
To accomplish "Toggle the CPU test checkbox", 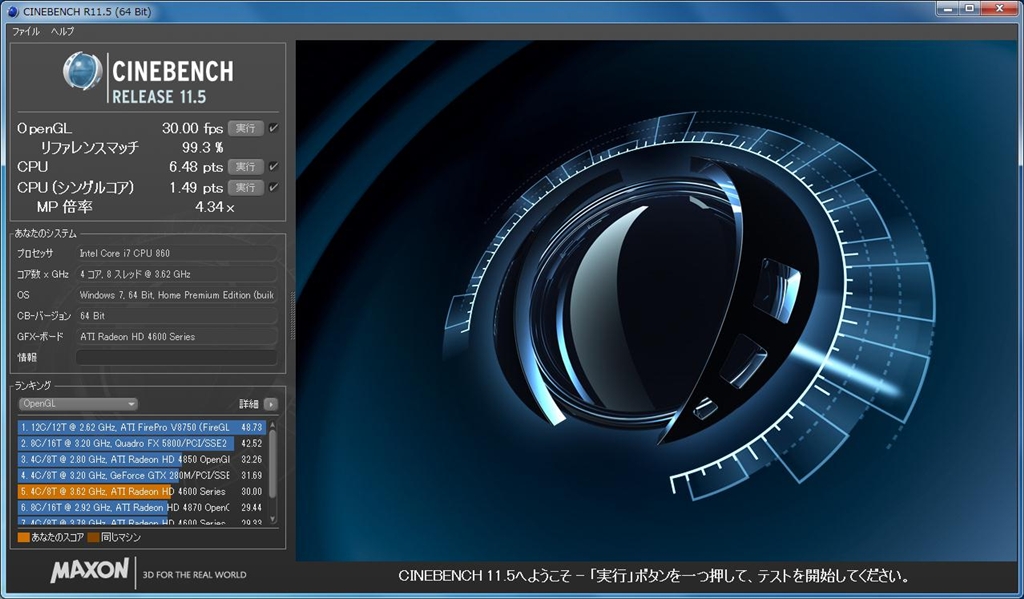I will coord(274,166).
